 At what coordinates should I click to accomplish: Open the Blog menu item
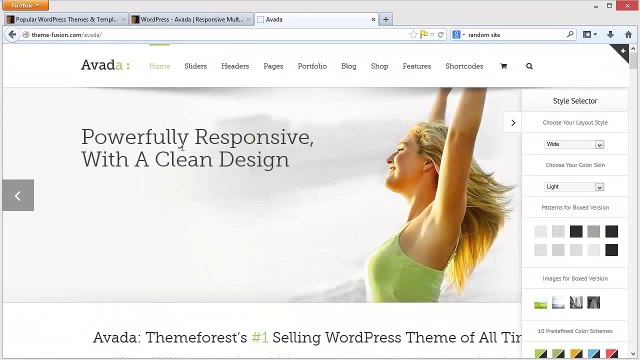pos(349,66)
